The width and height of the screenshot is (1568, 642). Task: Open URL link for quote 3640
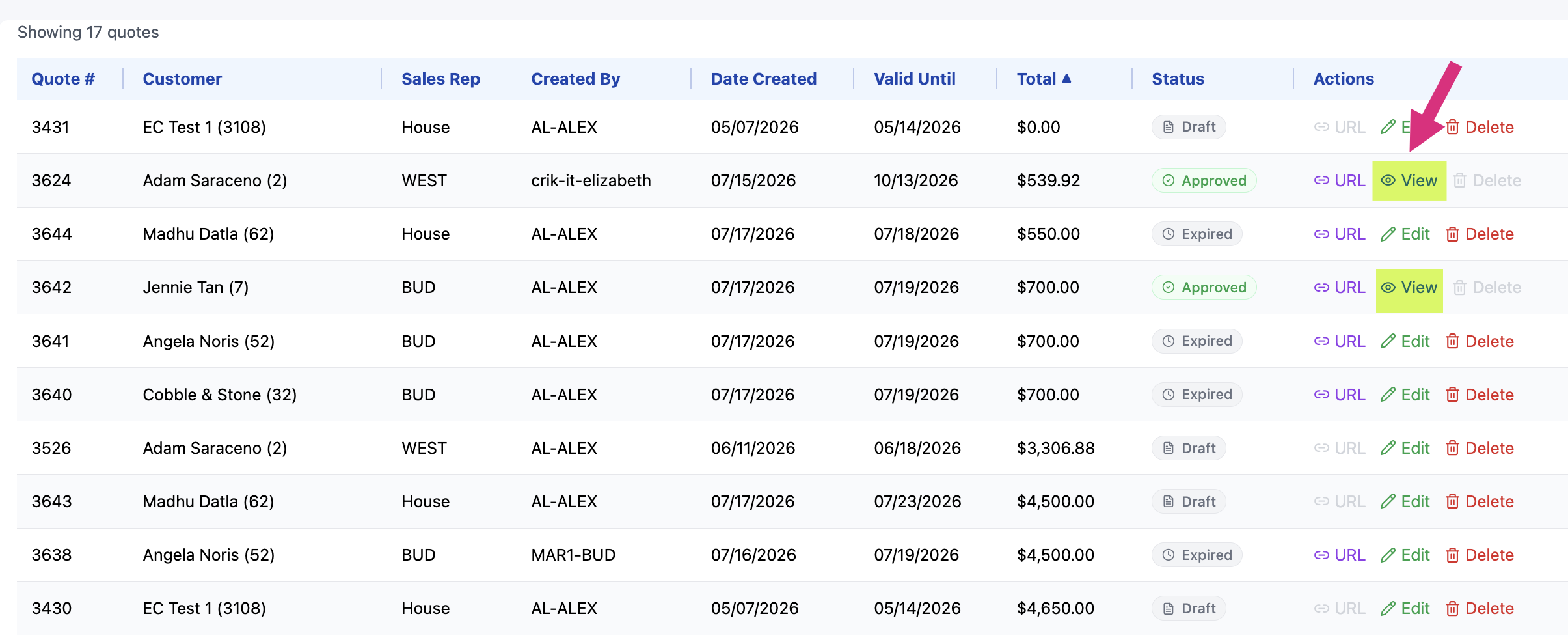(1339, 395)
